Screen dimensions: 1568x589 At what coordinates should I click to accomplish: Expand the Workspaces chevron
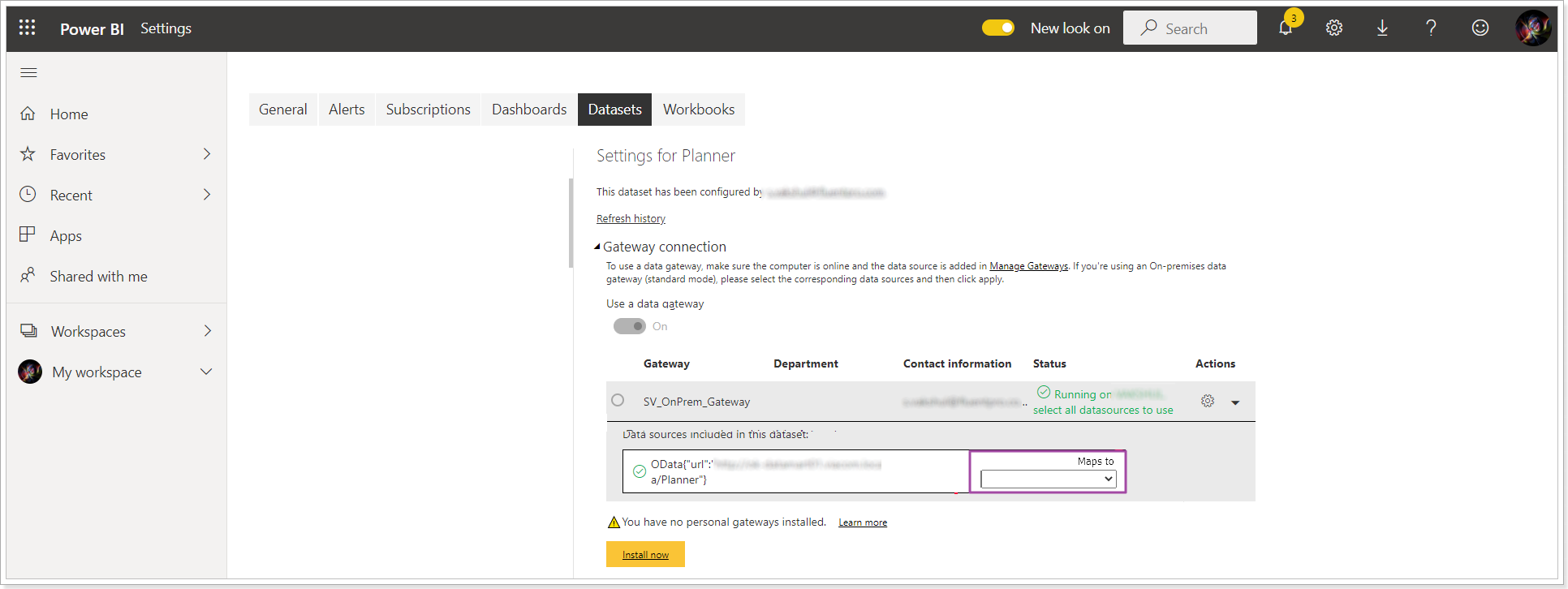(x=208, y=331)
